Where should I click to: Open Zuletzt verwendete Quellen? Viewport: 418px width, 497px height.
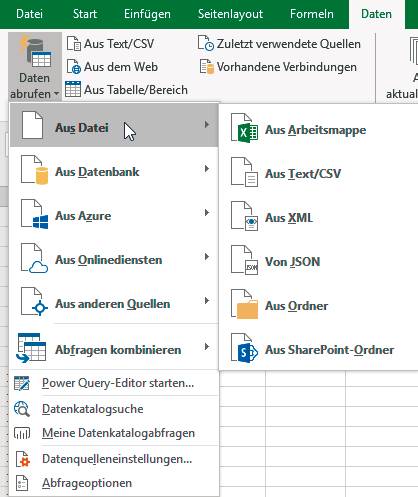pyautogui.click(x=279, y=44)
